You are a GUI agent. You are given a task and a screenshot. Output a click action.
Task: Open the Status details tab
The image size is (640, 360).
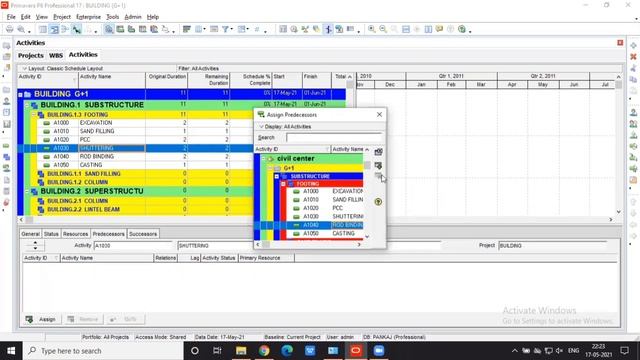[51, 234]
